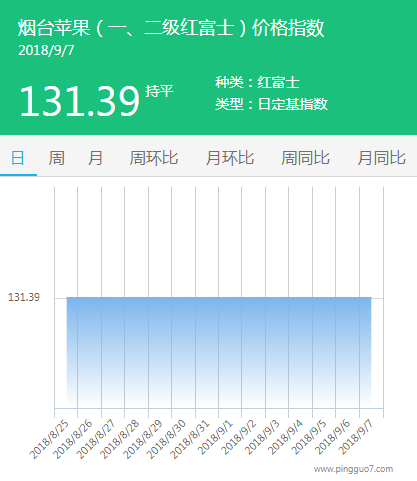The height and width of the screenshot is (481, 417).
Task: Click the 2018/8/28 x-axis label
Action: (119, 439)
